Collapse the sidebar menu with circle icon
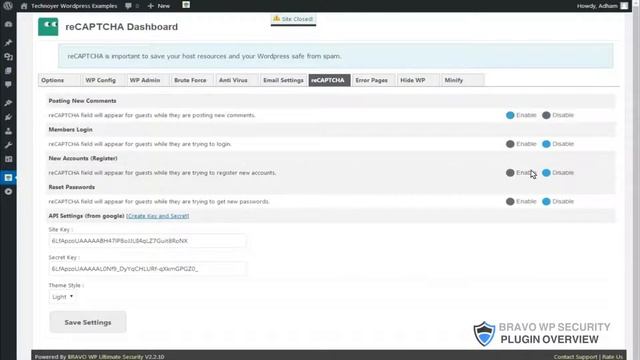Viewport: 640px width, 360px height. coord(8,192)
